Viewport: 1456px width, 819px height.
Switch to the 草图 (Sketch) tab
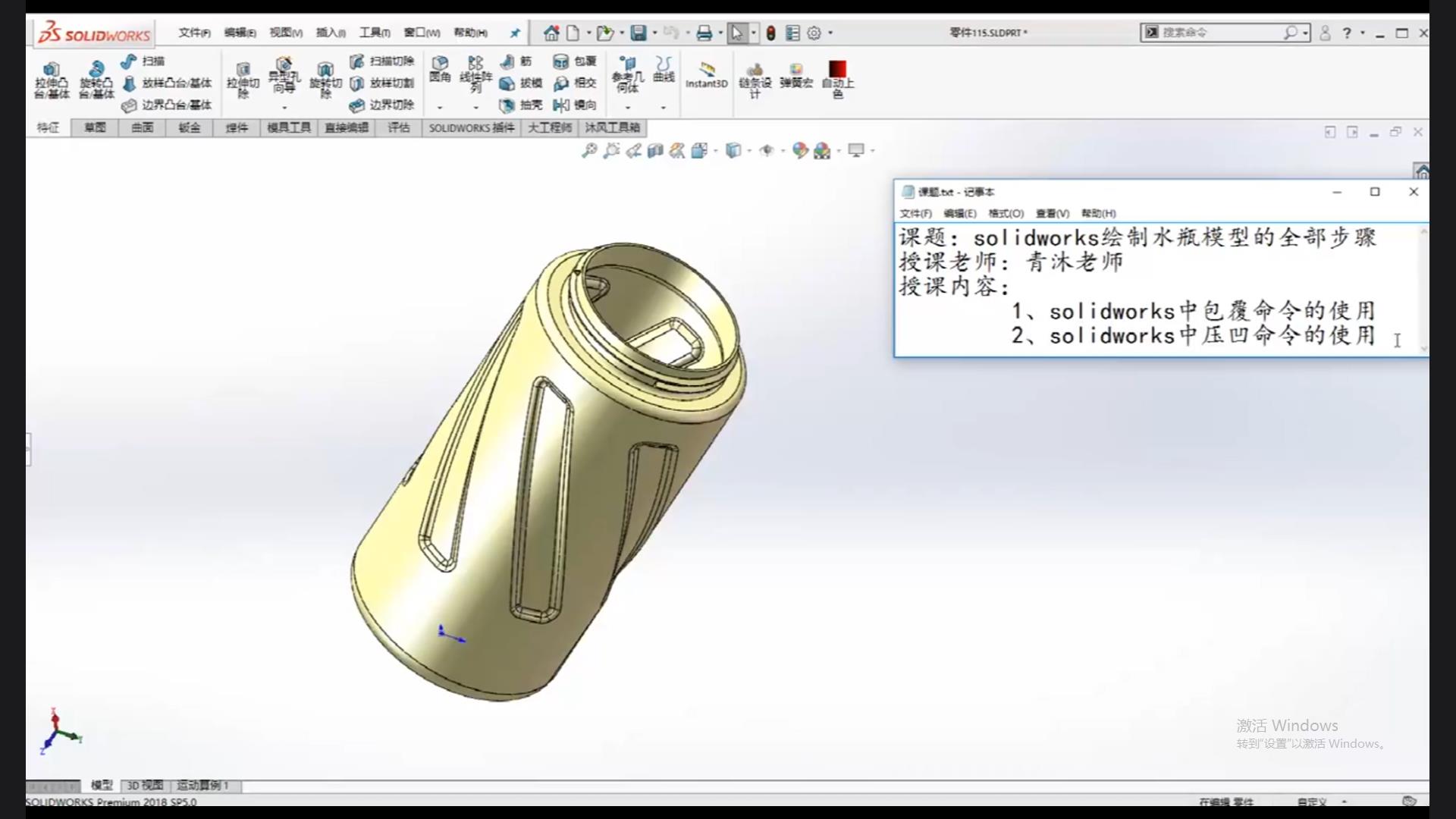click(x=95, y=127)
